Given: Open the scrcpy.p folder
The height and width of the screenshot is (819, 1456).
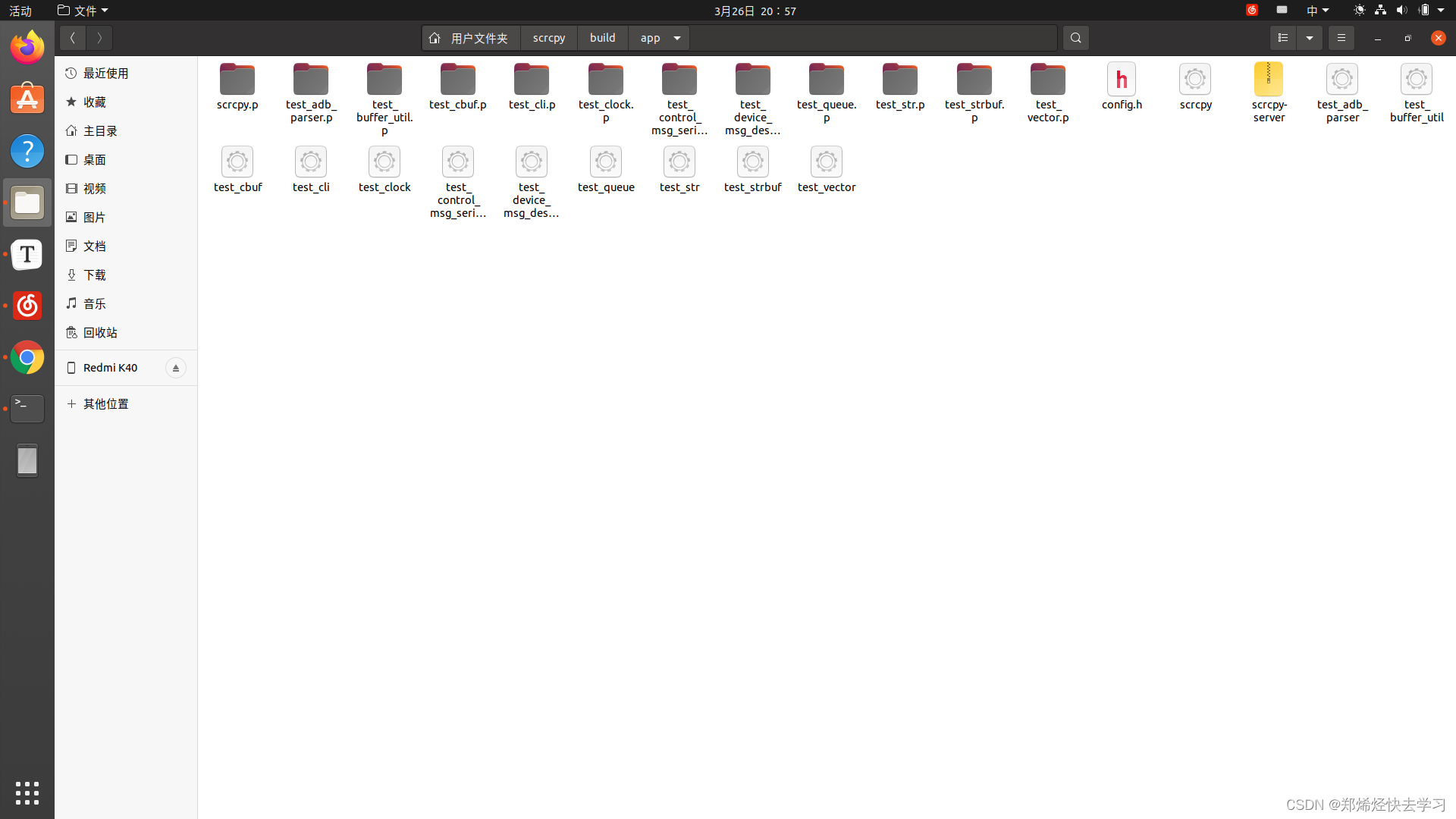Looking at the screenshot, I should pos(237,87).
